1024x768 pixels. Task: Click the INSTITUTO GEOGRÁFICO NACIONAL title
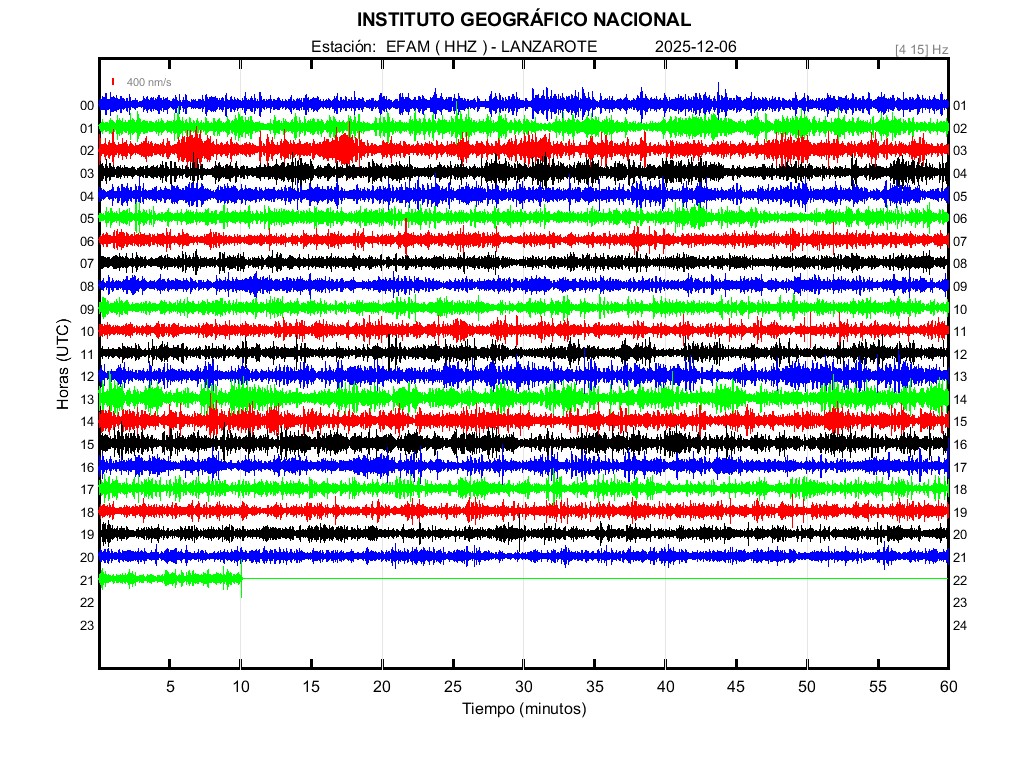[523, 20]
